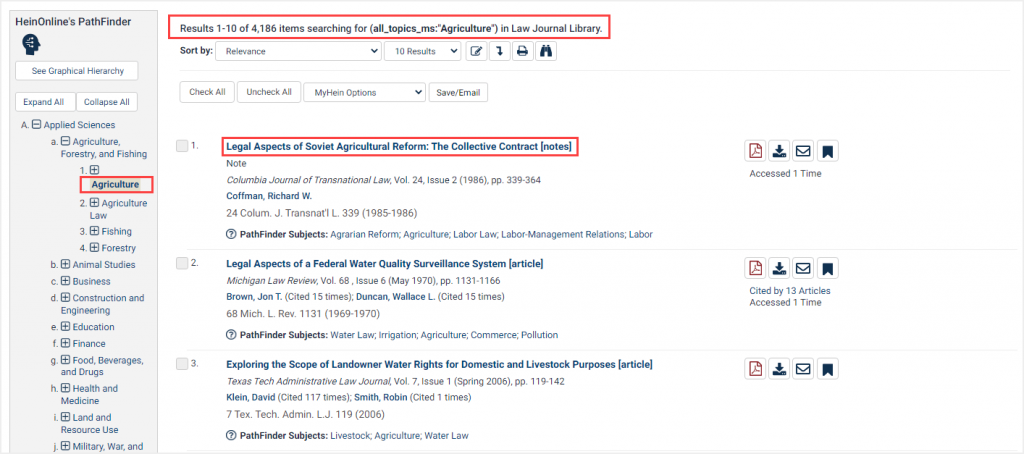Open the MyHein Options dropdown
1024x454 pixels.
click(364, 93)
